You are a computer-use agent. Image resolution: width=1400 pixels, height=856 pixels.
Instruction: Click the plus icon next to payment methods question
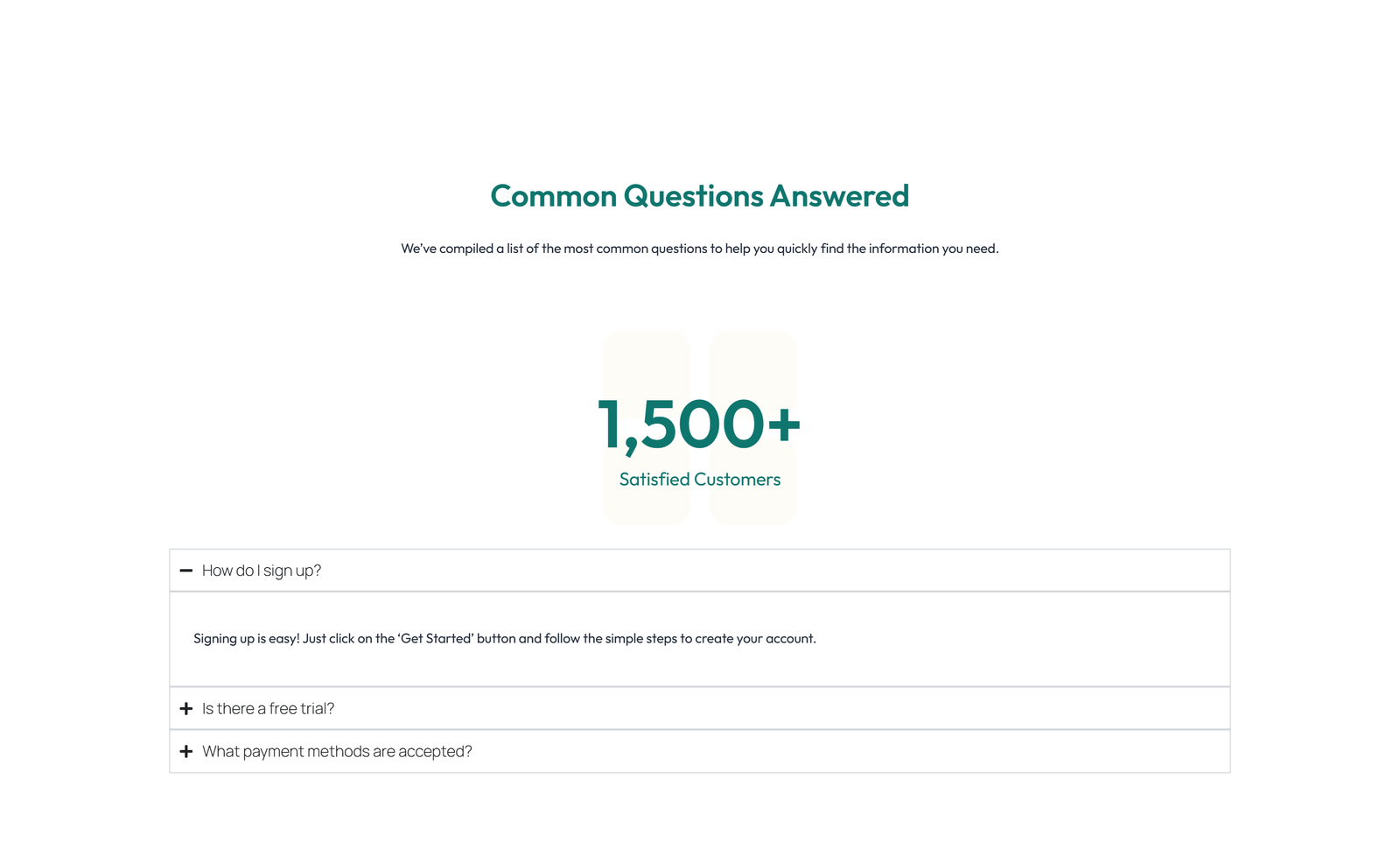point(186,751)
